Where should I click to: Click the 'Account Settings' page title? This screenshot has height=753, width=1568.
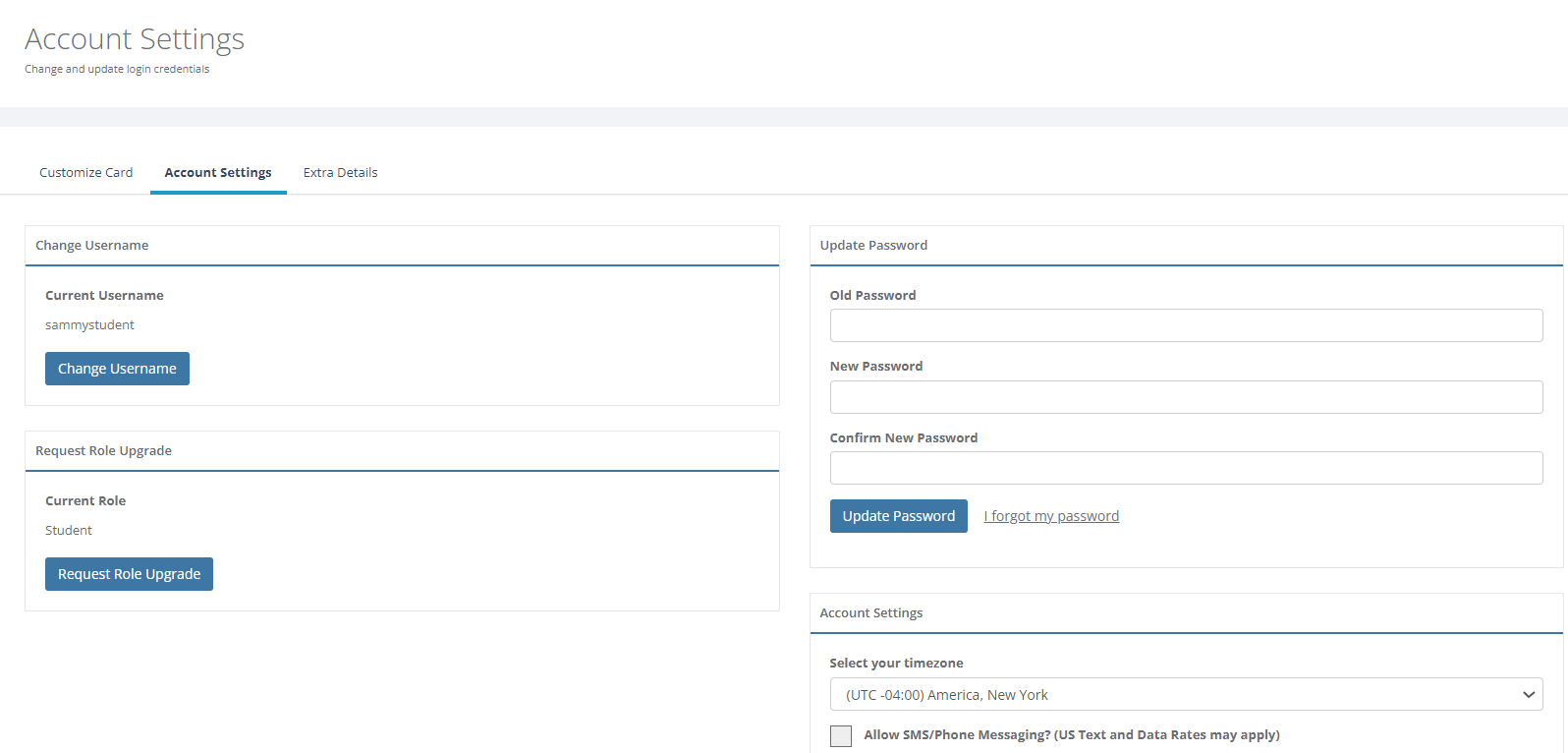click(135, 38)
